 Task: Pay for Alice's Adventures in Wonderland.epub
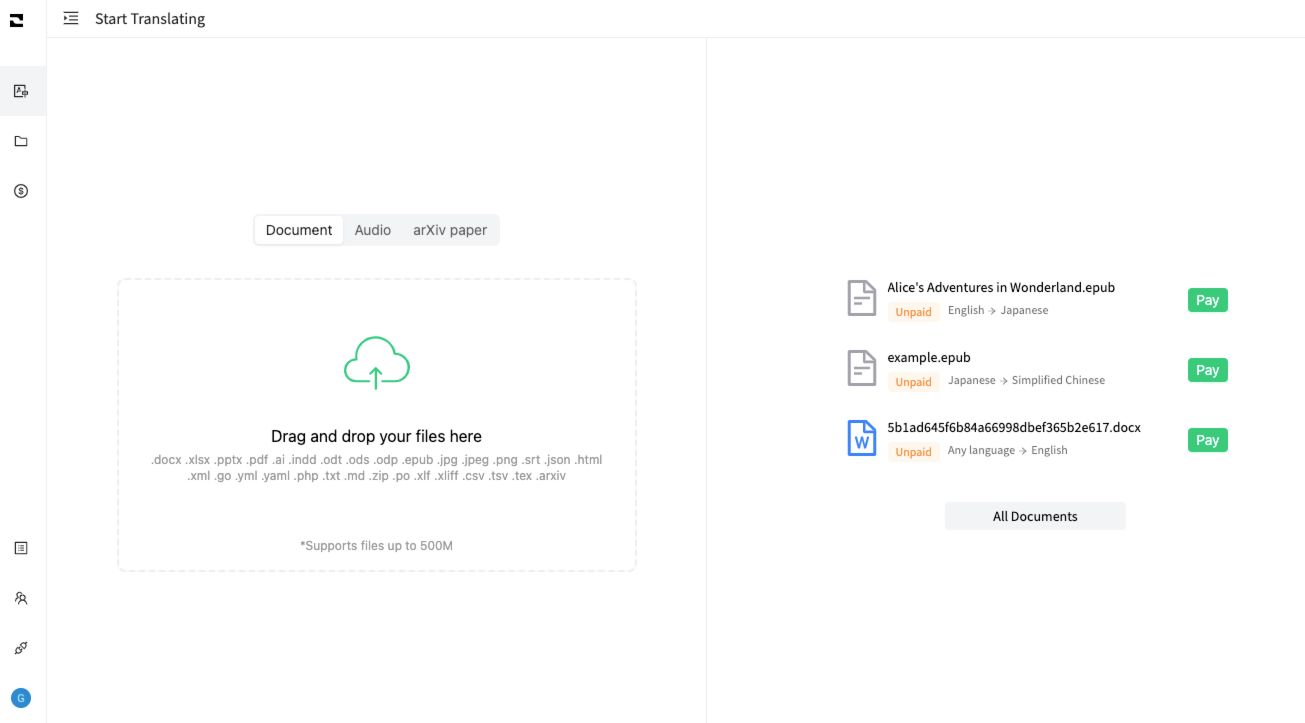1207,300
